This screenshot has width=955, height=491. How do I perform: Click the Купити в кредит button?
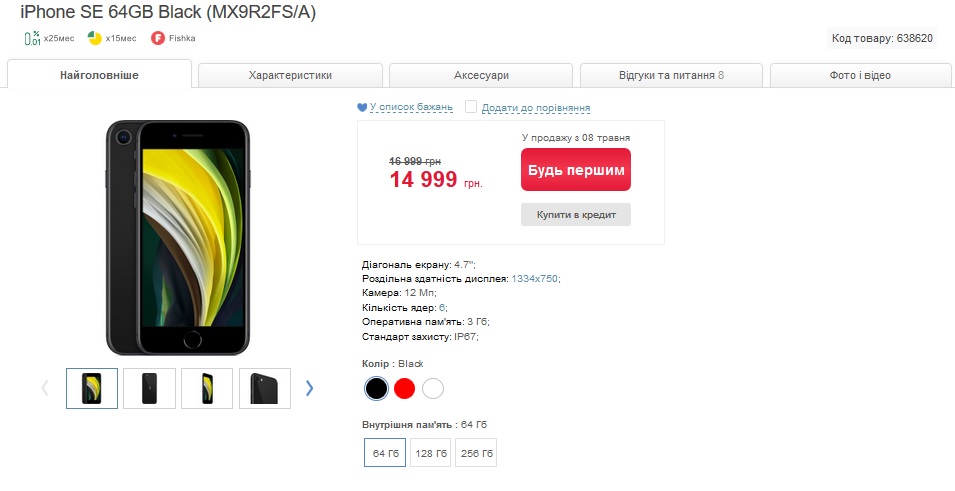[x=576, y=215]
